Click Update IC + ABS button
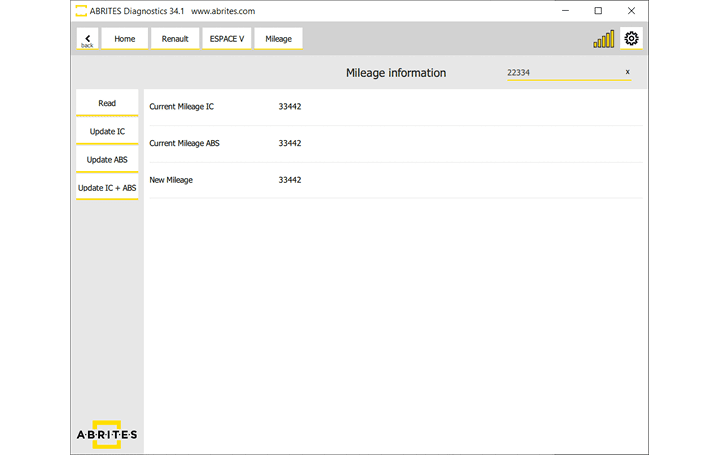 click(x=107, y=187)
